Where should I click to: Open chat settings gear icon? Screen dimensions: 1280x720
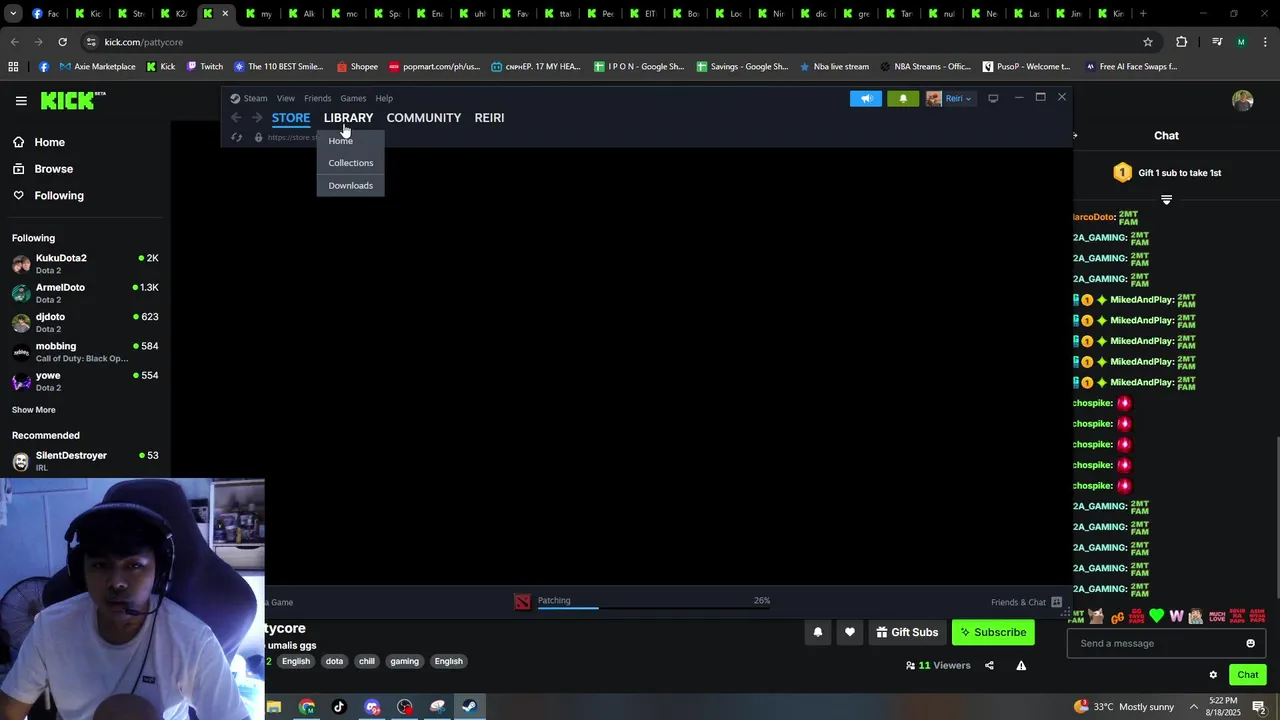[x=1213, y=675]
